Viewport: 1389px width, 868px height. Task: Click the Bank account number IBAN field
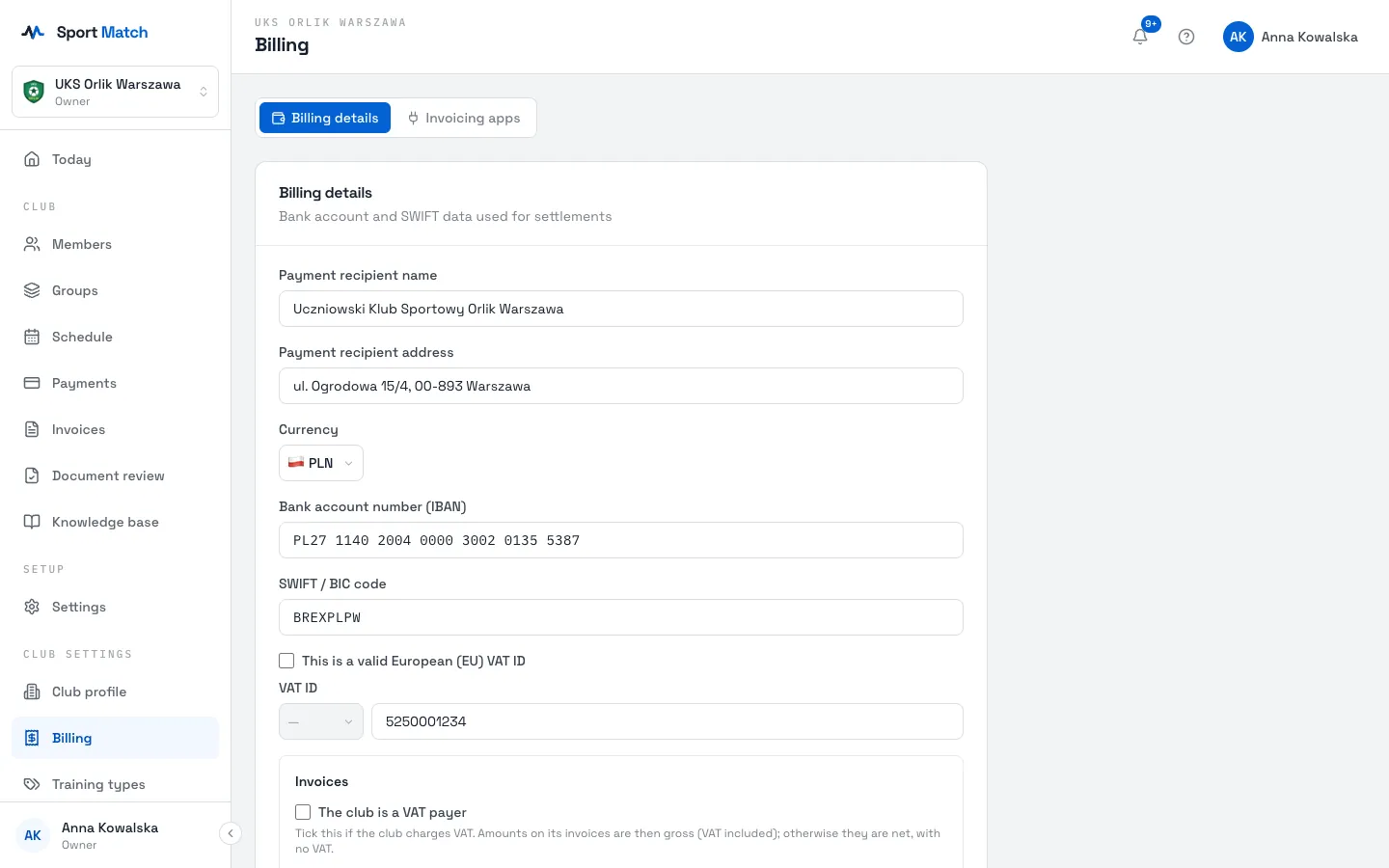(x=621, y=540)
